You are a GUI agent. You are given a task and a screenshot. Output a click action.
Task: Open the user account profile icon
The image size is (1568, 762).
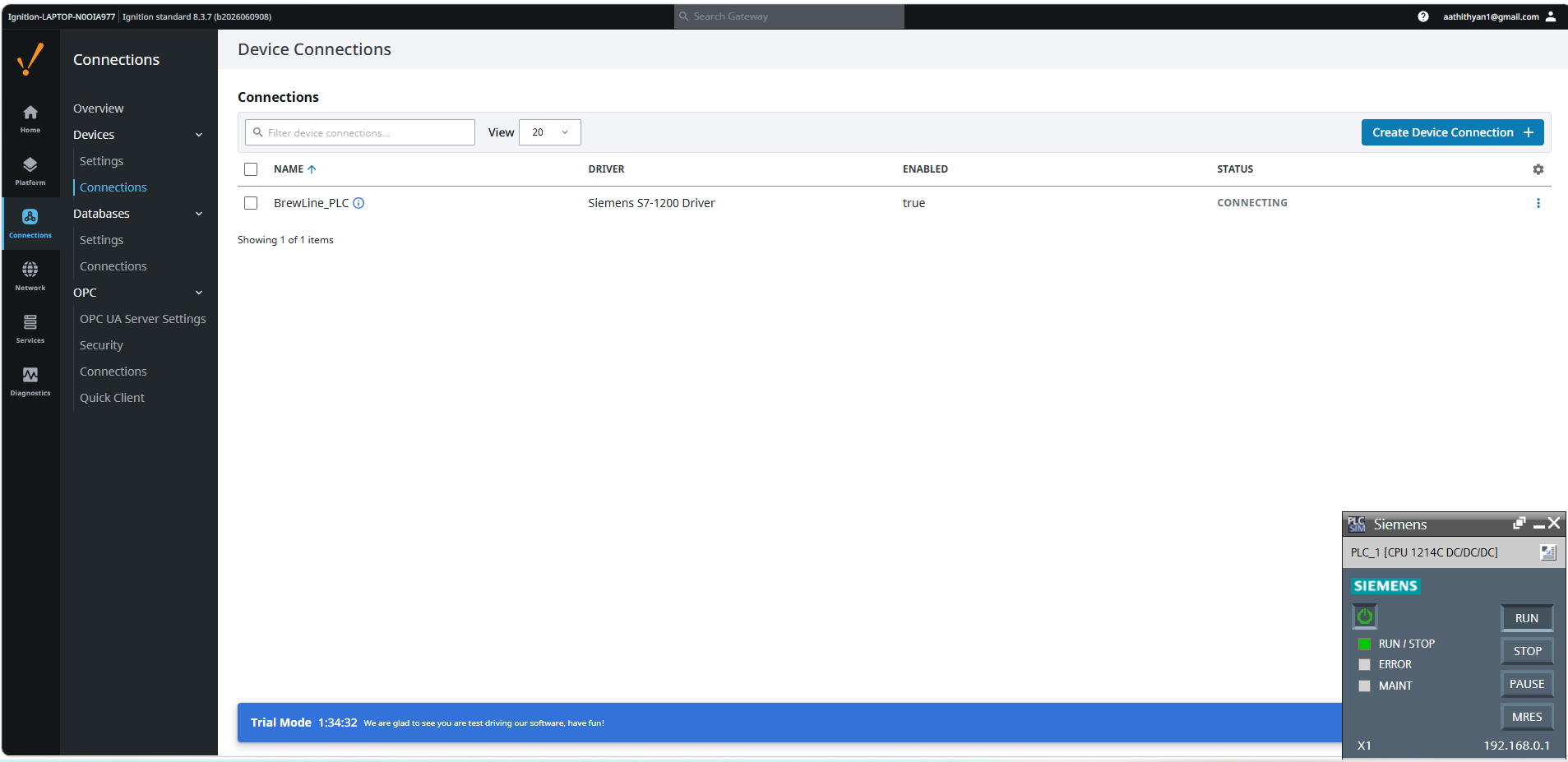[1551, 16]
